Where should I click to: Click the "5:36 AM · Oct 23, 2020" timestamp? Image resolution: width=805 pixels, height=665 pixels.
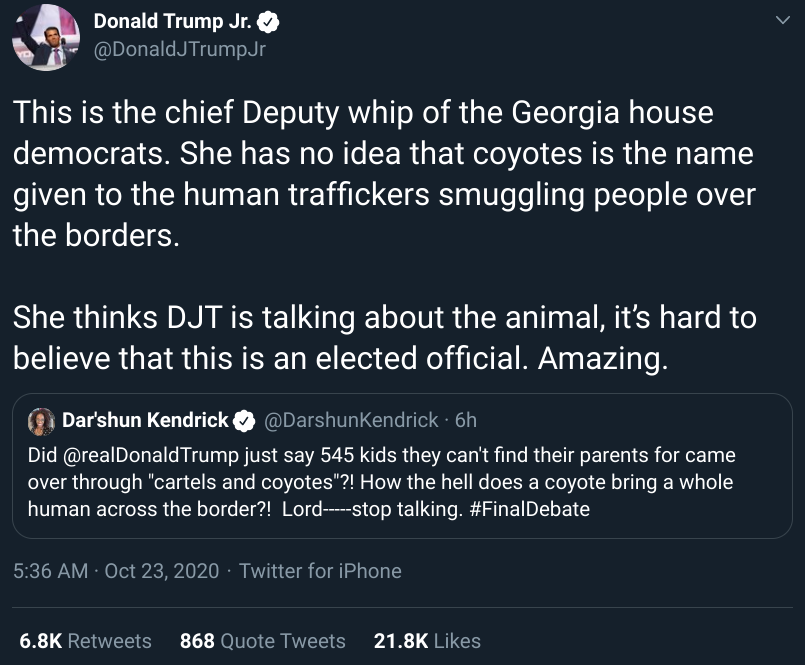click(x=117, y=571)
